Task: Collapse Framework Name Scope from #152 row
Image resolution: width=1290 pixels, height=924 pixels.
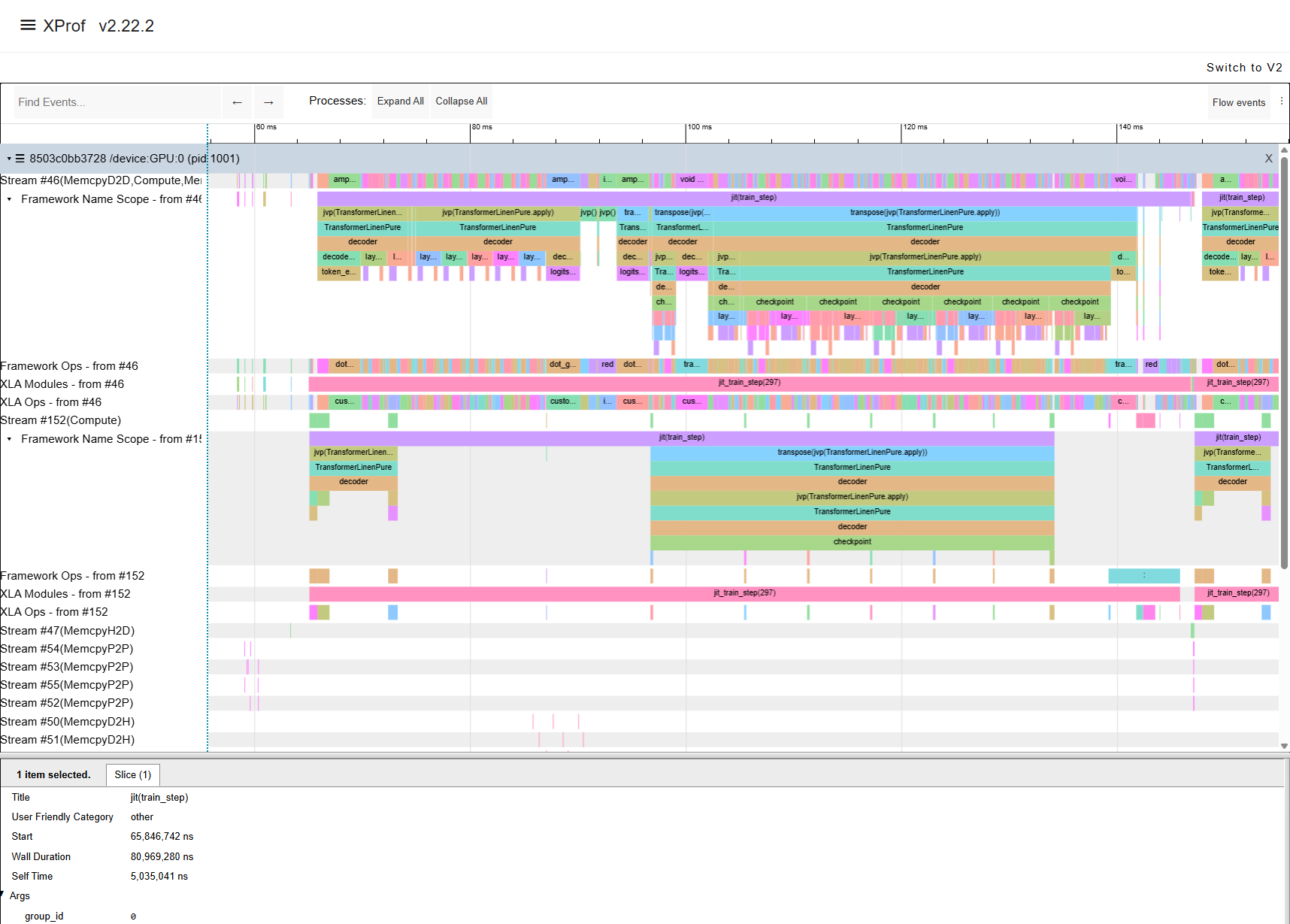Action: click(9, 439)
